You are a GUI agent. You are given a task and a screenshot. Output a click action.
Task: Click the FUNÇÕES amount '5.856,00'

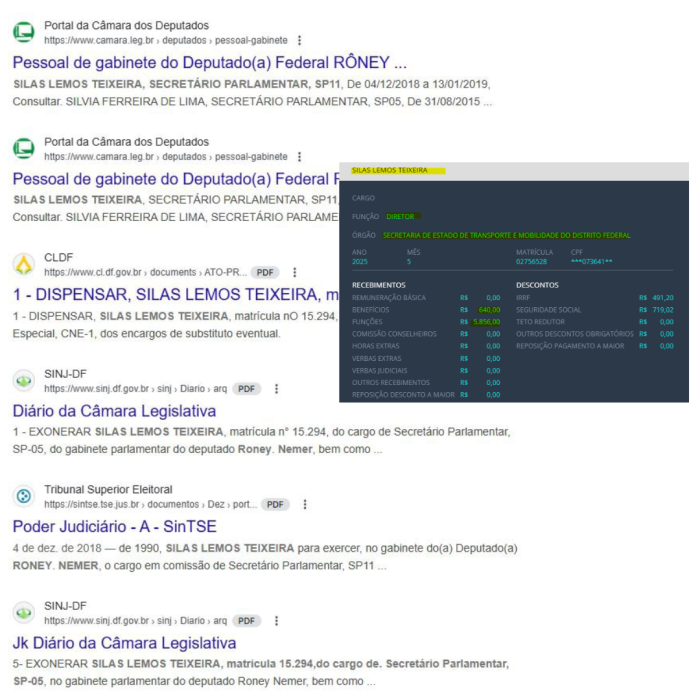tap(487, 322)
